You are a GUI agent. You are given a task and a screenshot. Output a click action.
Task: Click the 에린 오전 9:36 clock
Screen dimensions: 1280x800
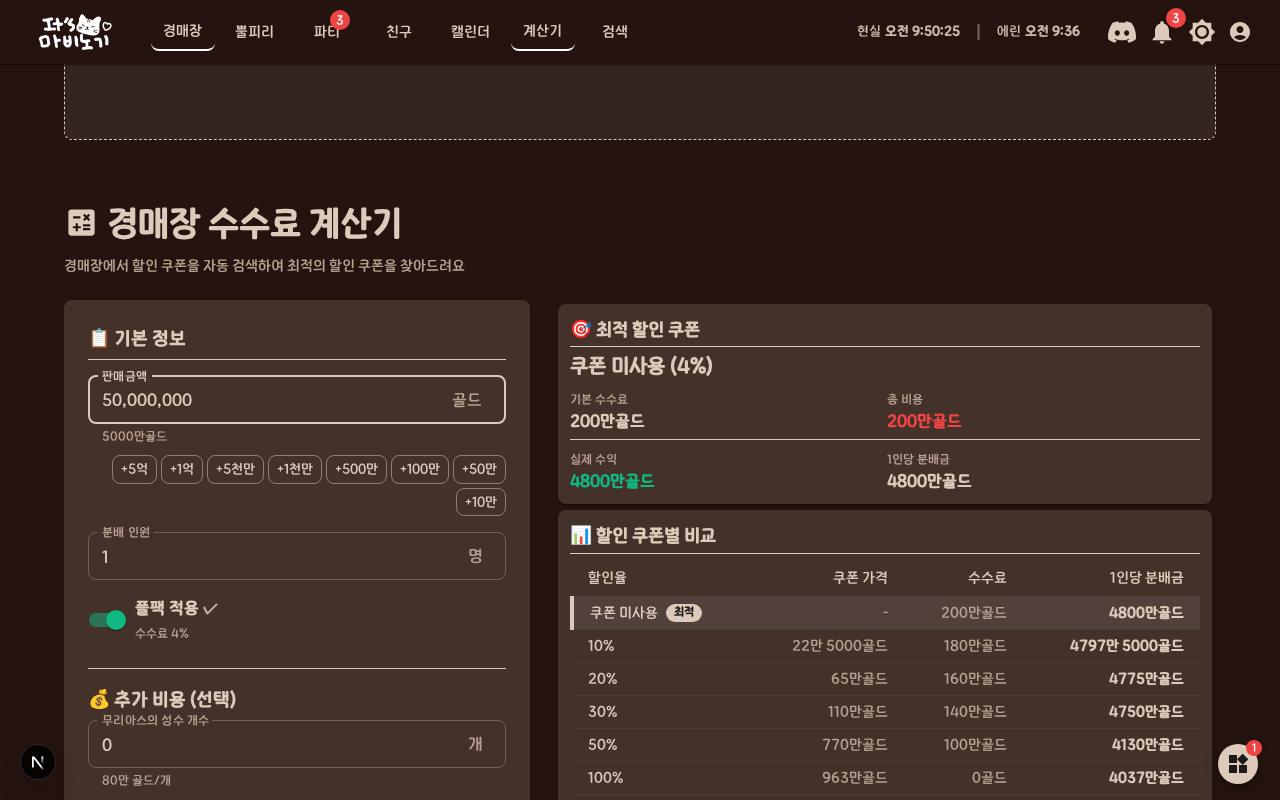pyautogui.click(x=1038, y=32)
